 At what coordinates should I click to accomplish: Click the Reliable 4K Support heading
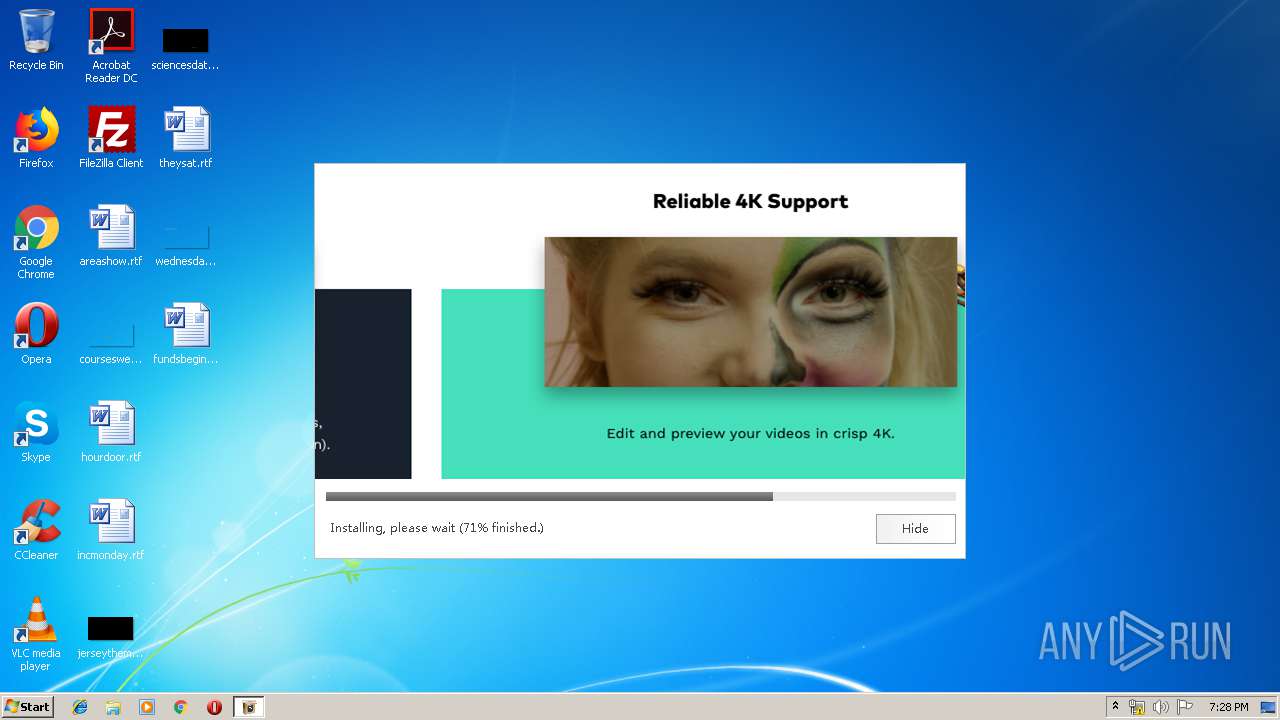coord(750,201)
